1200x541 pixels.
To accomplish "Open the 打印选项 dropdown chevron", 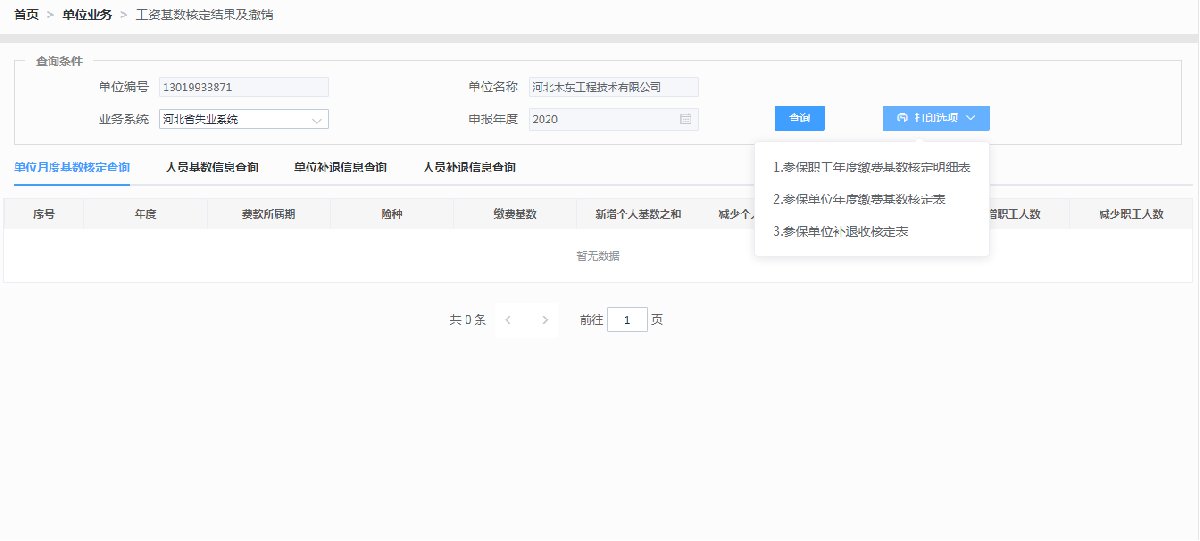I will tap(971, 118).
